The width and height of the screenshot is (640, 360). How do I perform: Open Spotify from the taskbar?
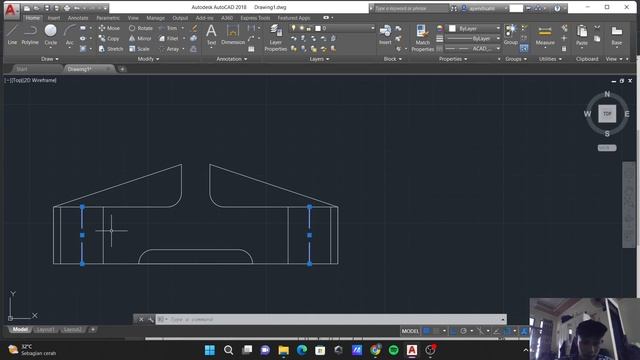(x=393, y=350)
